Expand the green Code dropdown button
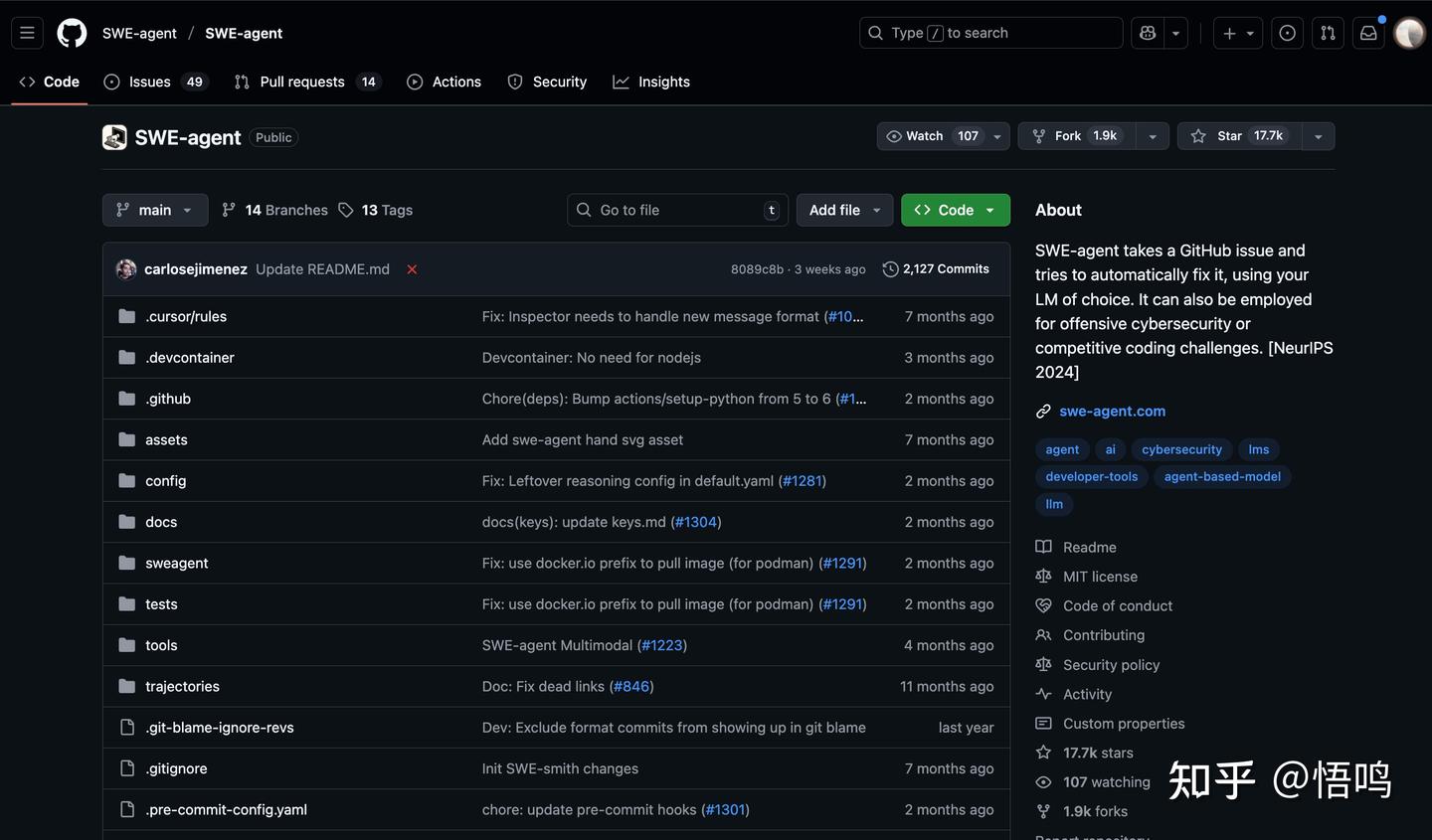Image resolution: width=1432 pixels, height=840 pixels. 955,210
